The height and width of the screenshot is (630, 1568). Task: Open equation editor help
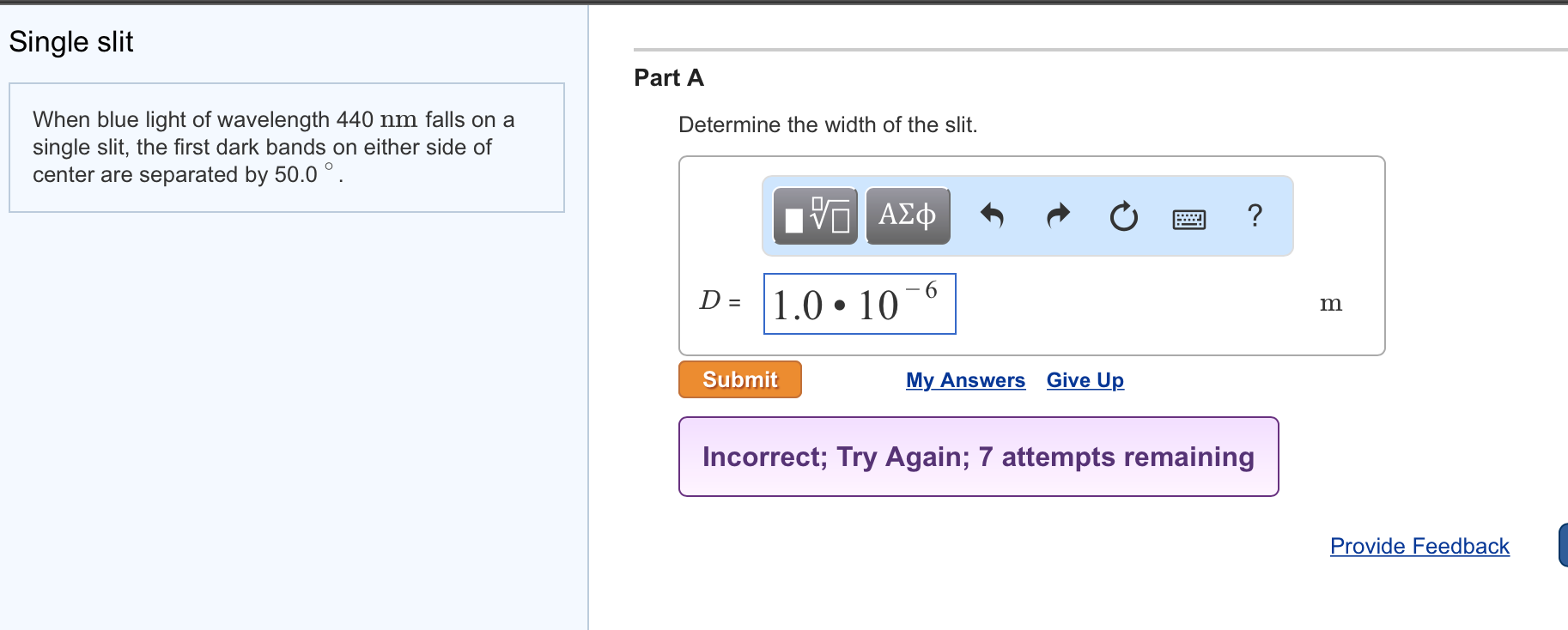coord(1255,216)
